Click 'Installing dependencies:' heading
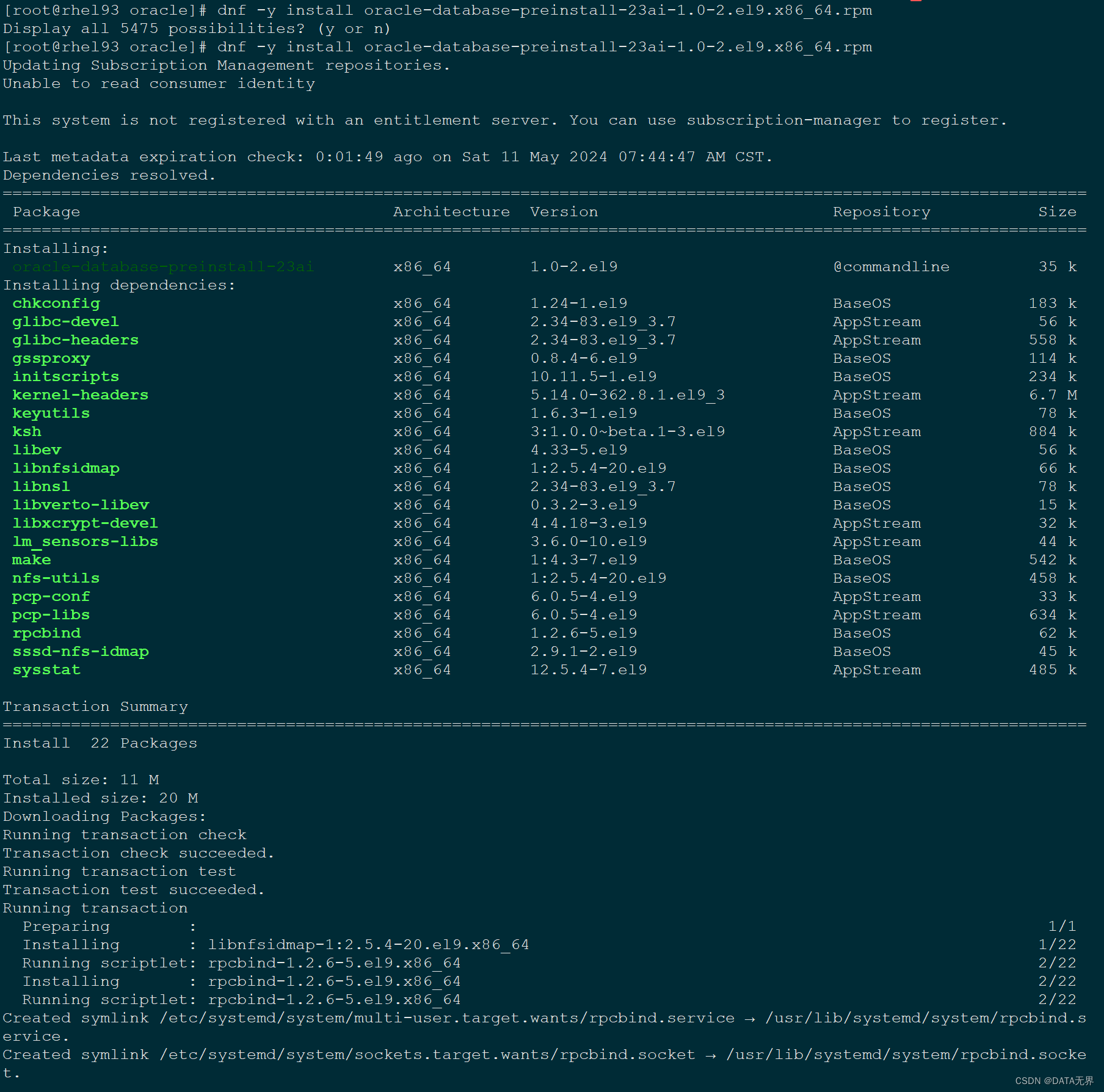 [x=119, y=285]
